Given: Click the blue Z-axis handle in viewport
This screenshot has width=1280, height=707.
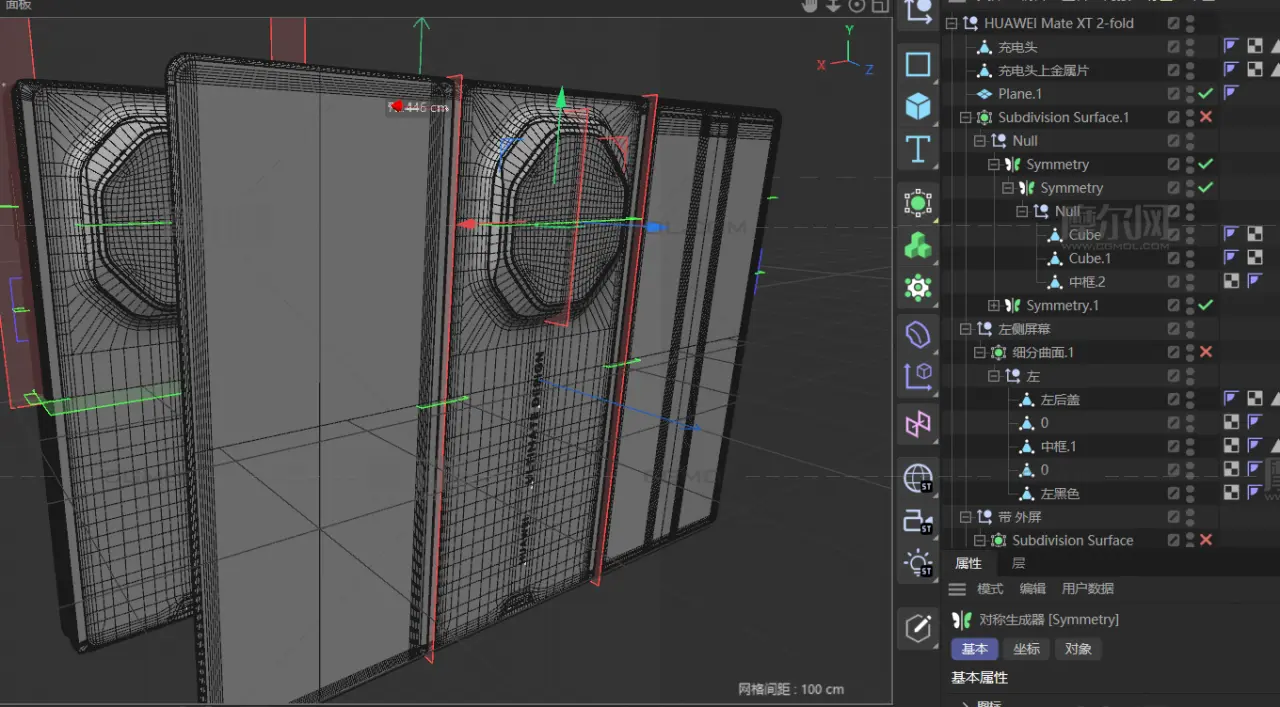Looking at the screenshot, I should point(654,227).
